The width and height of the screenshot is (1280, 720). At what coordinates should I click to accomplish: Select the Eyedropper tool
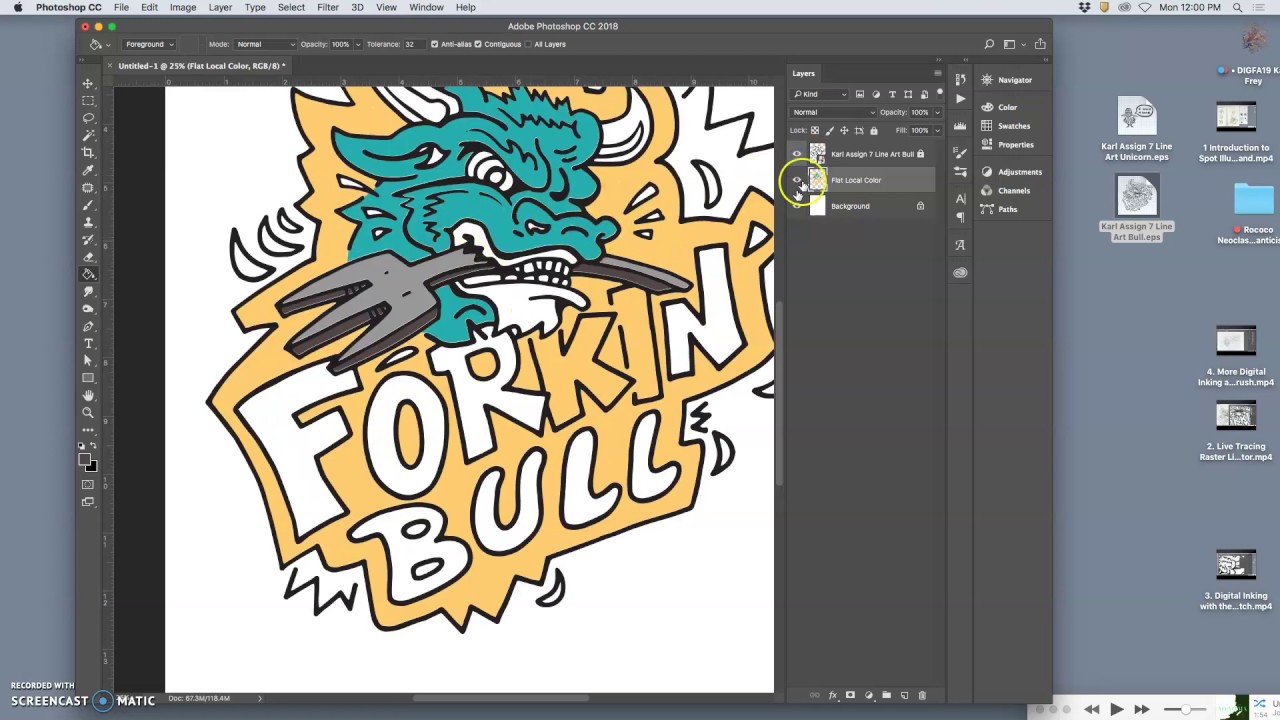click(x=88, y=170)
